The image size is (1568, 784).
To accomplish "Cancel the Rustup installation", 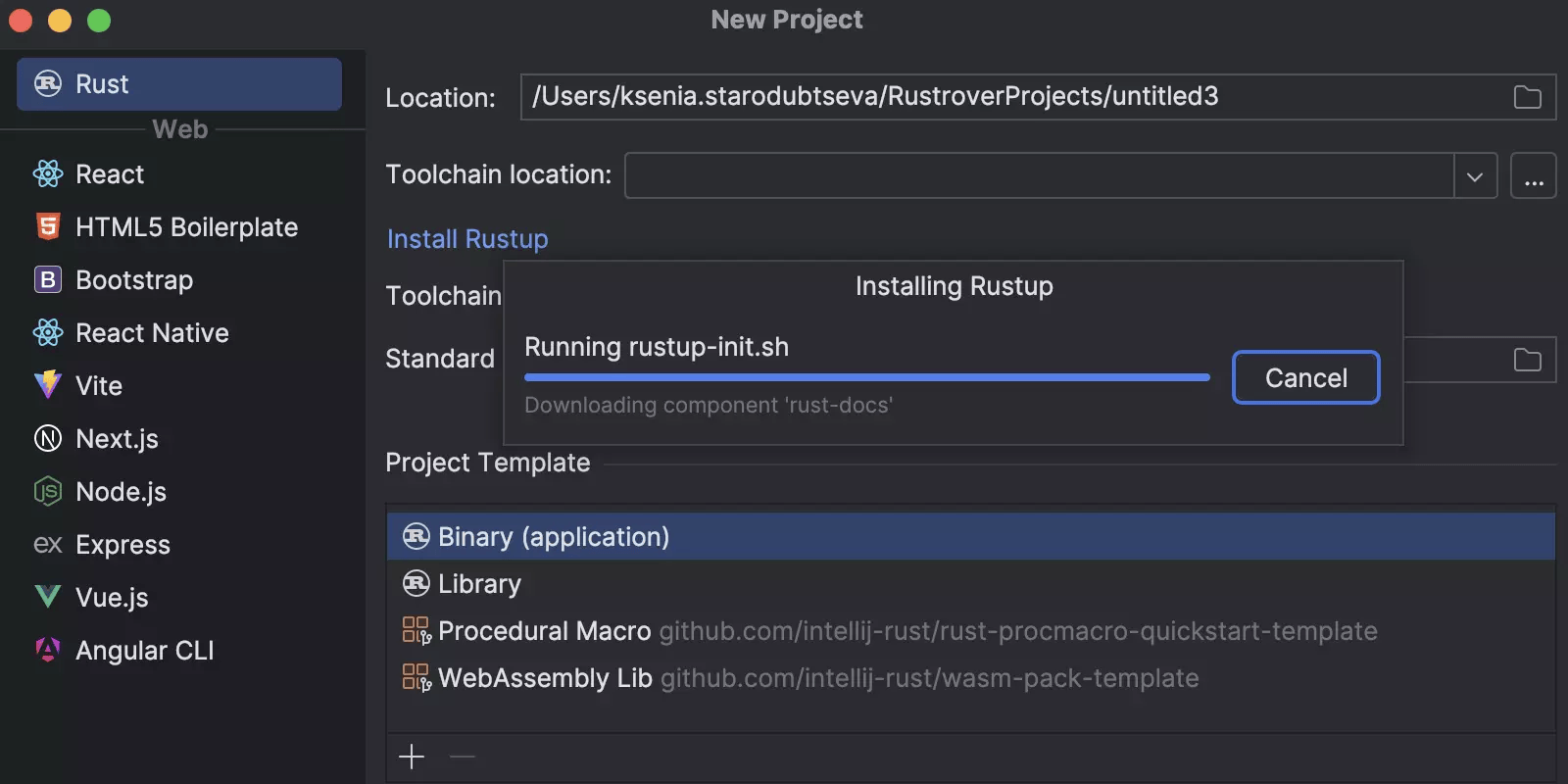I will pyautogui.click(x=1305, y=378).
